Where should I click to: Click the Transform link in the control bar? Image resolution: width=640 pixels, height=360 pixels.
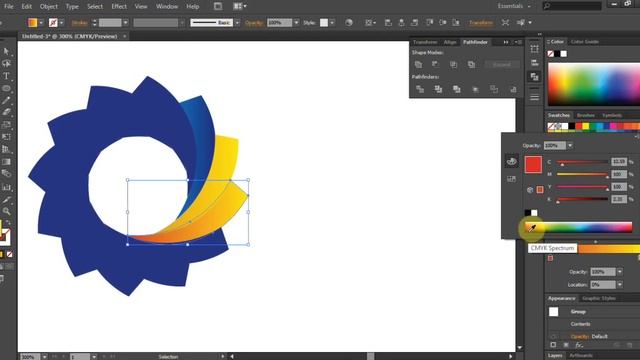pyautogui.click(x=481, y=23)
